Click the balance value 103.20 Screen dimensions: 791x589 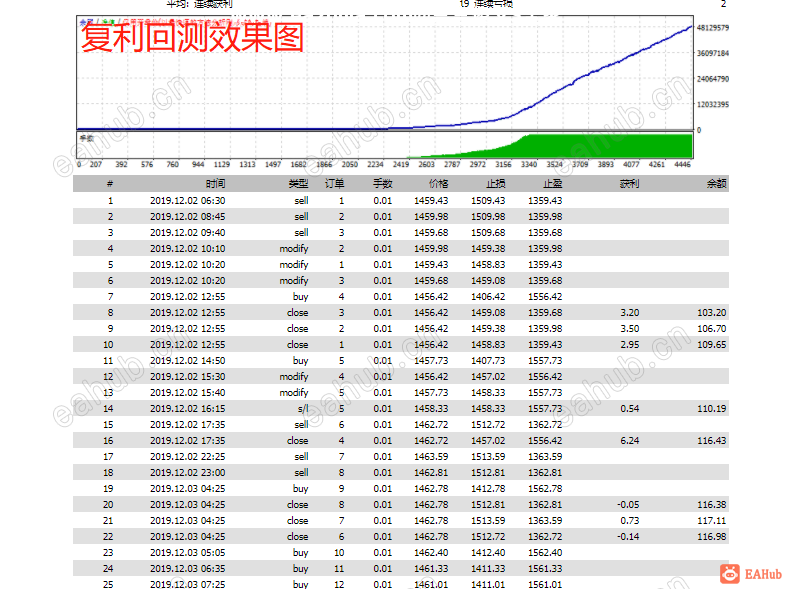[712, 313]
